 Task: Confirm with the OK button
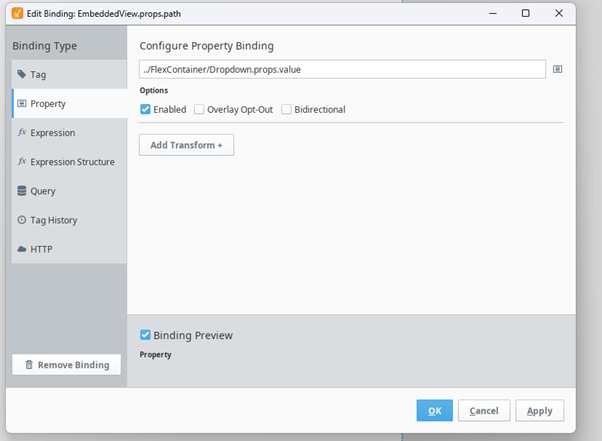click(x=435, y=411)
